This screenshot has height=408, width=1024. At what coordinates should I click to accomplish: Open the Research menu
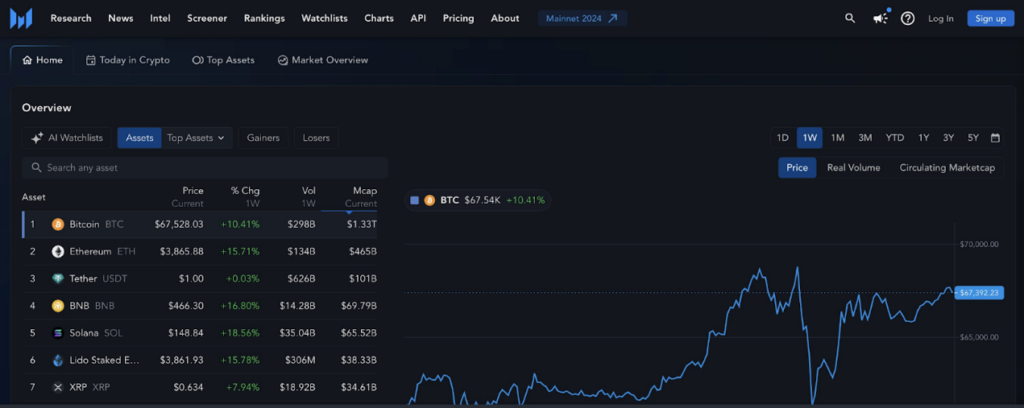pyautogui.click(x=71, y=18)
